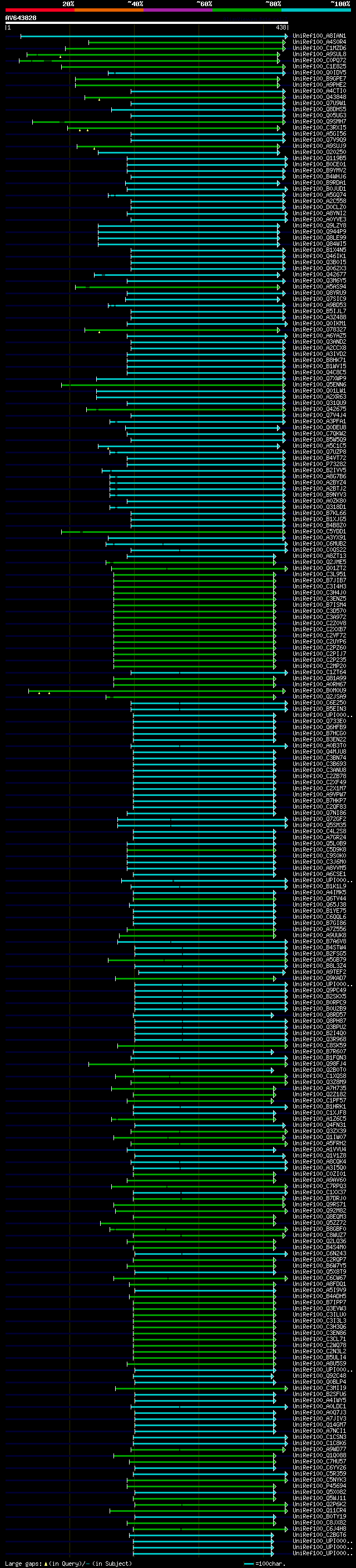Viewport: 356px width, 1568px height.
Task: Select the UniRef100_B0MQU9 hit
Action: [319, 690]
